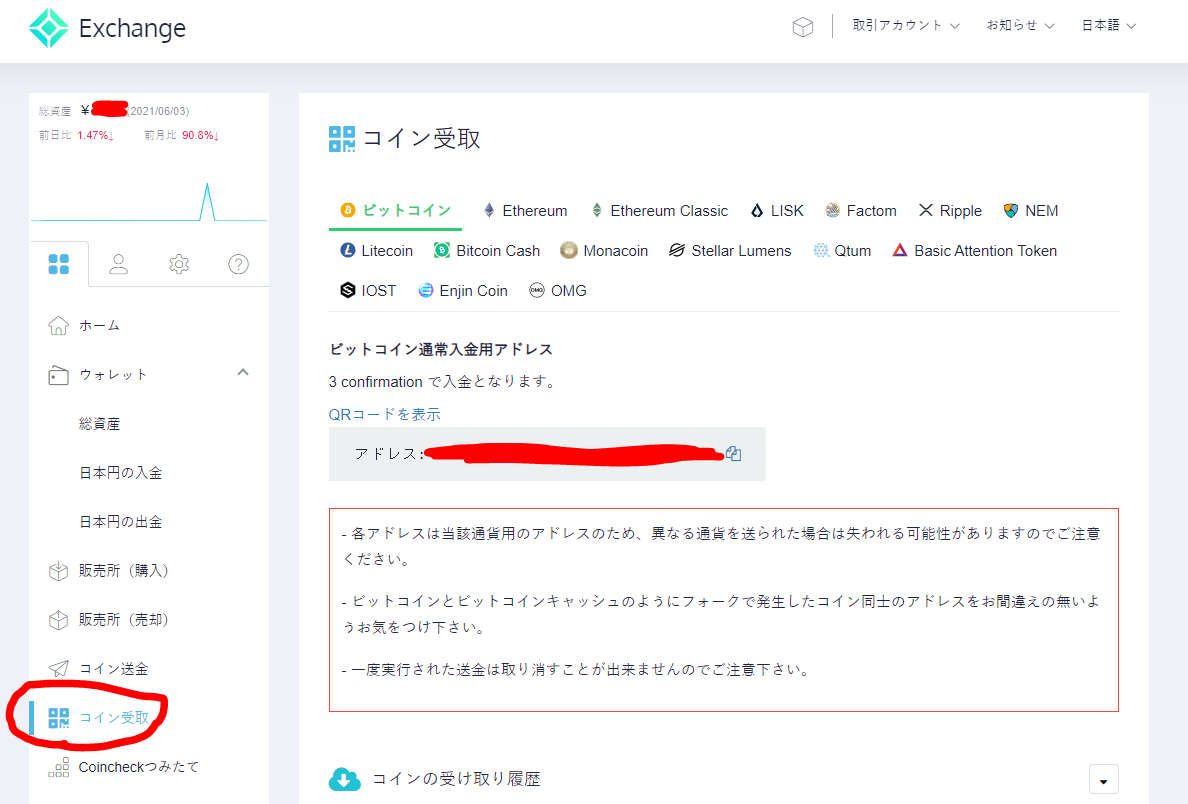Open the settings gear icon in the sidebar
1188x804 pixels.
(x=178, y=263)
